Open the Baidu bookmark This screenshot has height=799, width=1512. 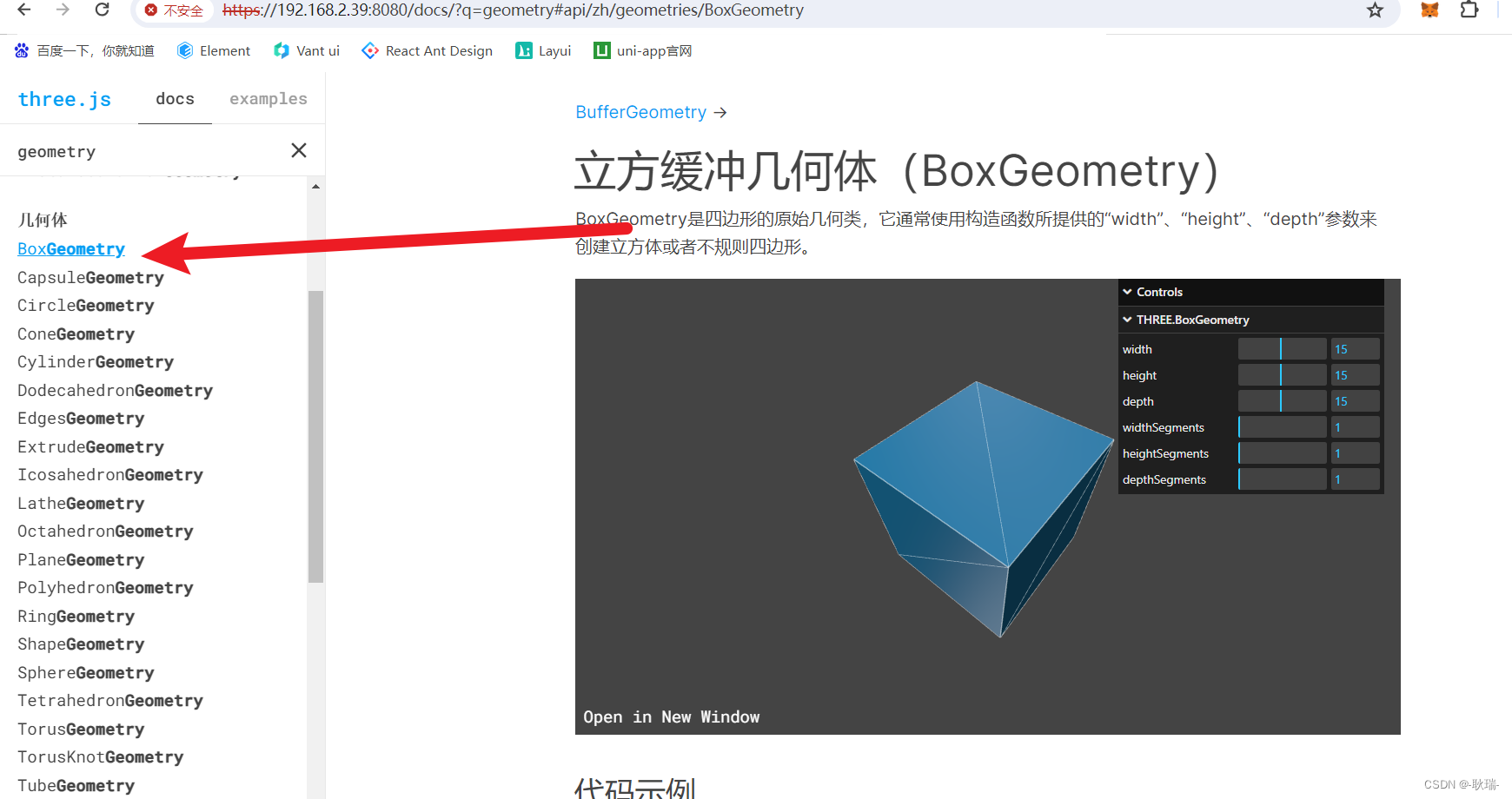tap(84, 51)
